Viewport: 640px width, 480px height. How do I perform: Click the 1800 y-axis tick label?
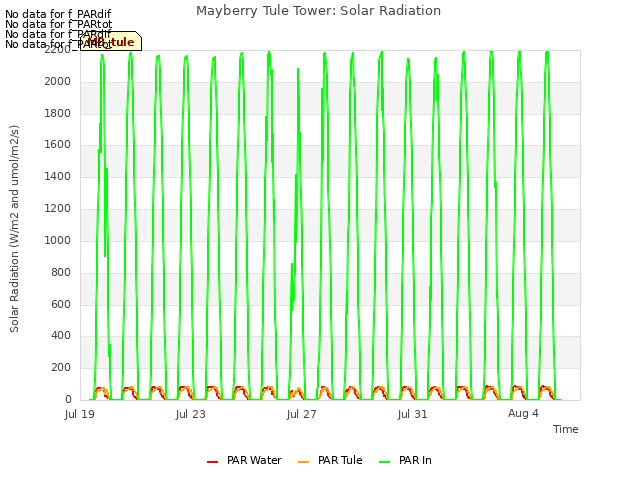point(58,113)
